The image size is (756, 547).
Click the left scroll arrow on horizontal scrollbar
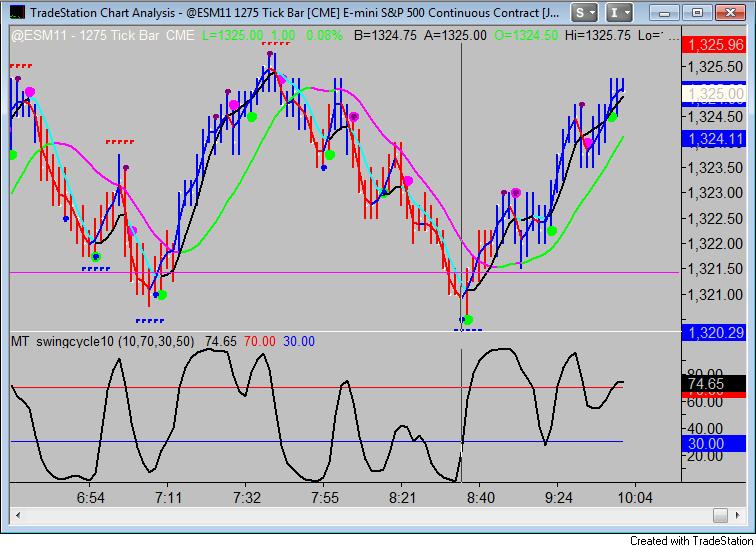point(18,515)
